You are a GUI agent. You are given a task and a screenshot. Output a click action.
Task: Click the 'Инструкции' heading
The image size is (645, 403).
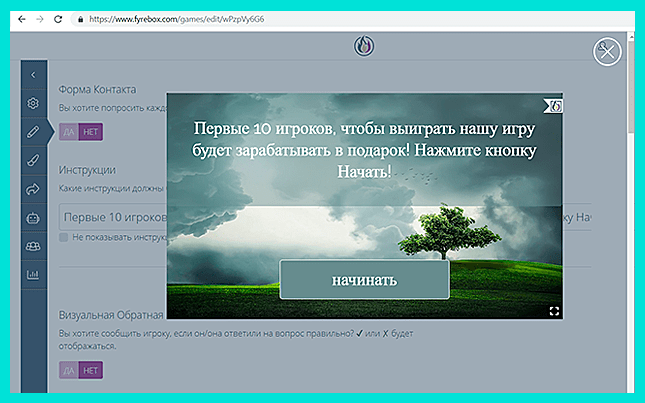pos(87,170)
